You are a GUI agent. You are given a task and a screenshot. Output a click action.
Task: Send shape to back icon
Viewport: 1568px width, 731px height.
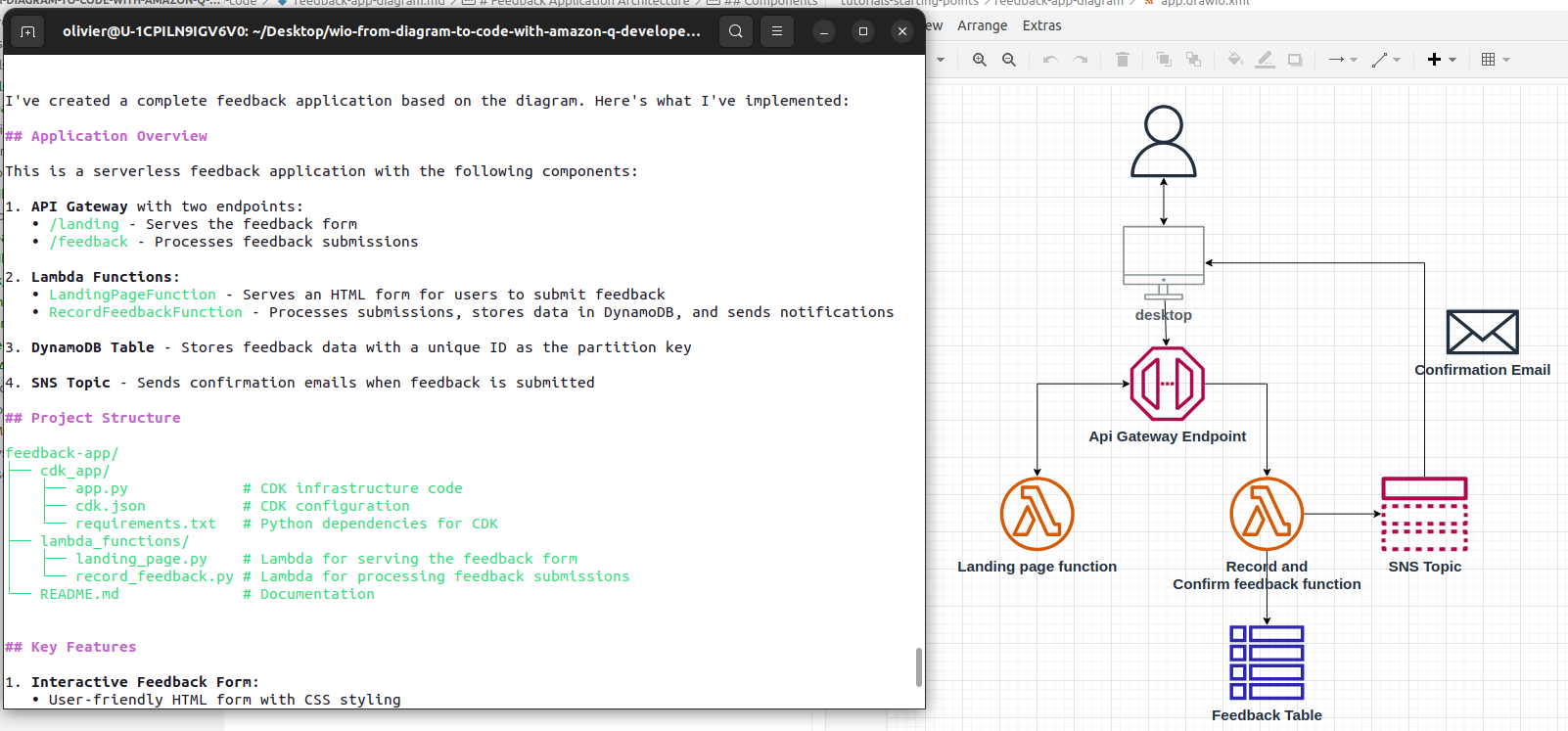(1194, 60)
